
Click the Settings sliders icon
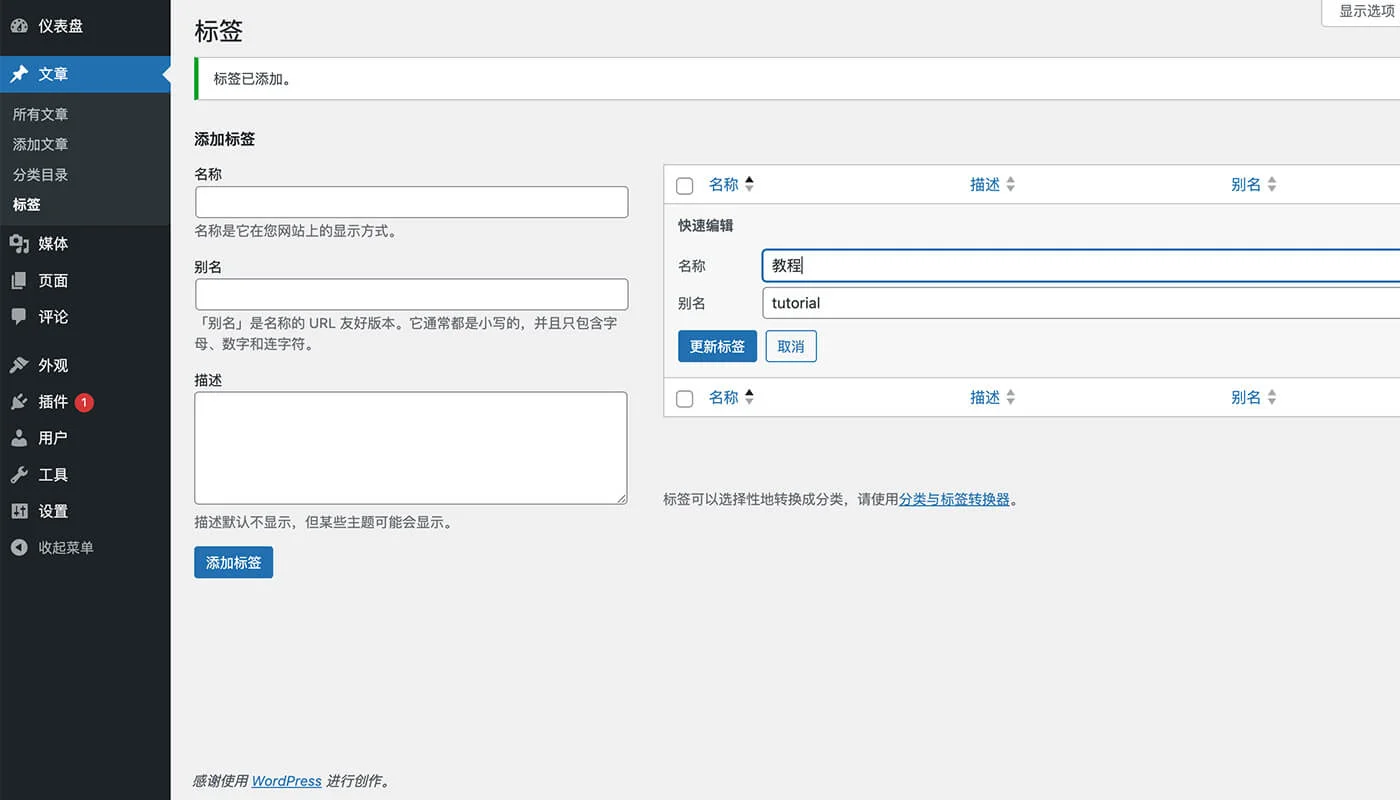19,511
